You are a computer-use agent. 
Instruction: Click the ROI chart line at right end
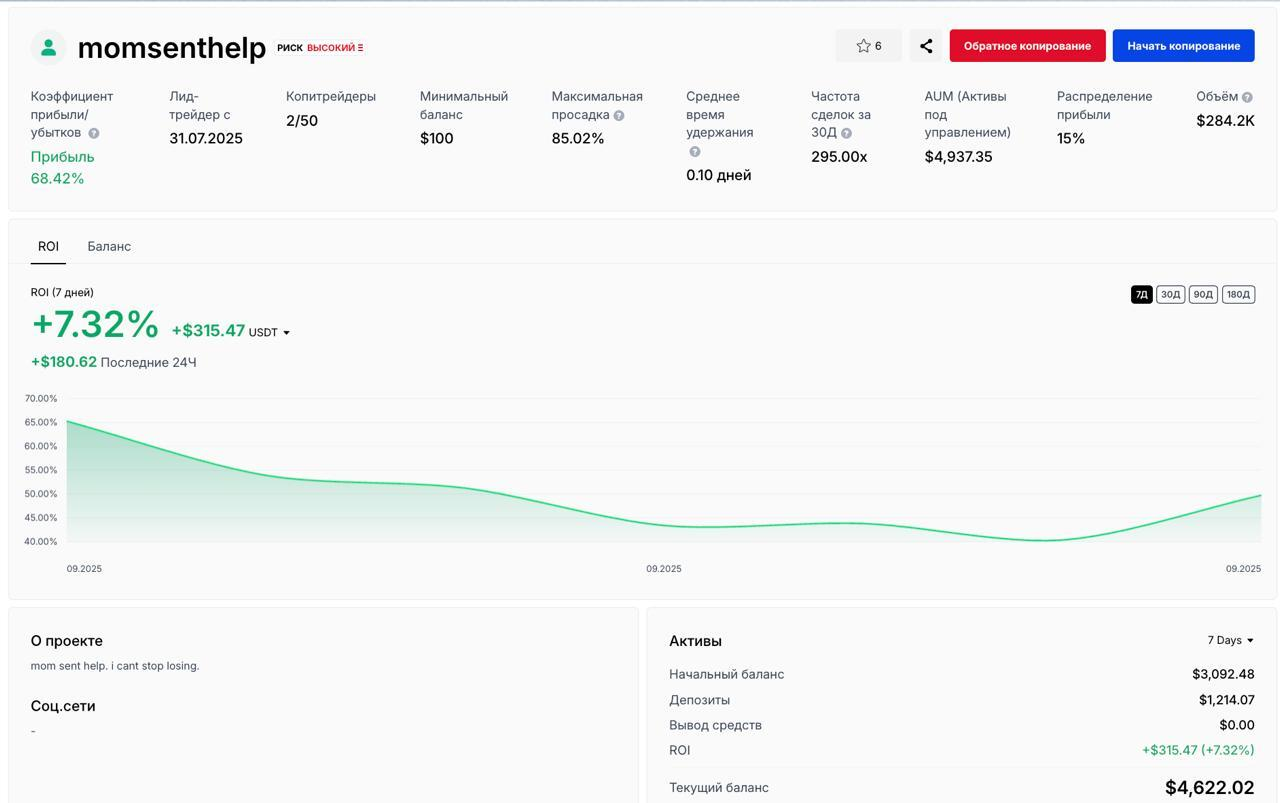1258,496
